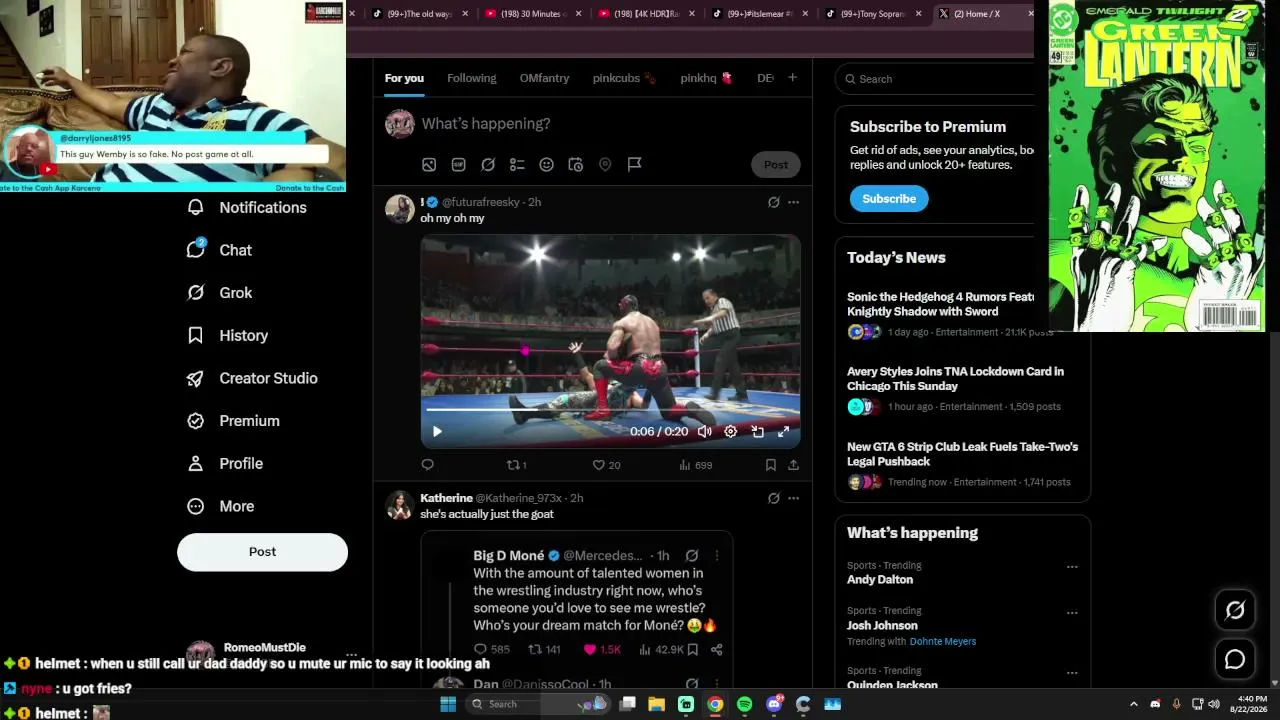This screenshot has height=720, width=1280.
Task: Click the Dohnte Meyers trending link
Action: 943,642
